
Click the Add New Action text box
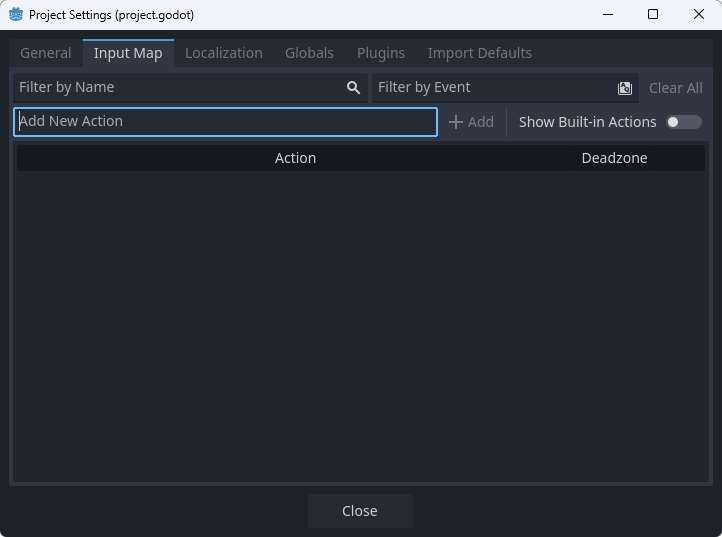coord(226,122)
